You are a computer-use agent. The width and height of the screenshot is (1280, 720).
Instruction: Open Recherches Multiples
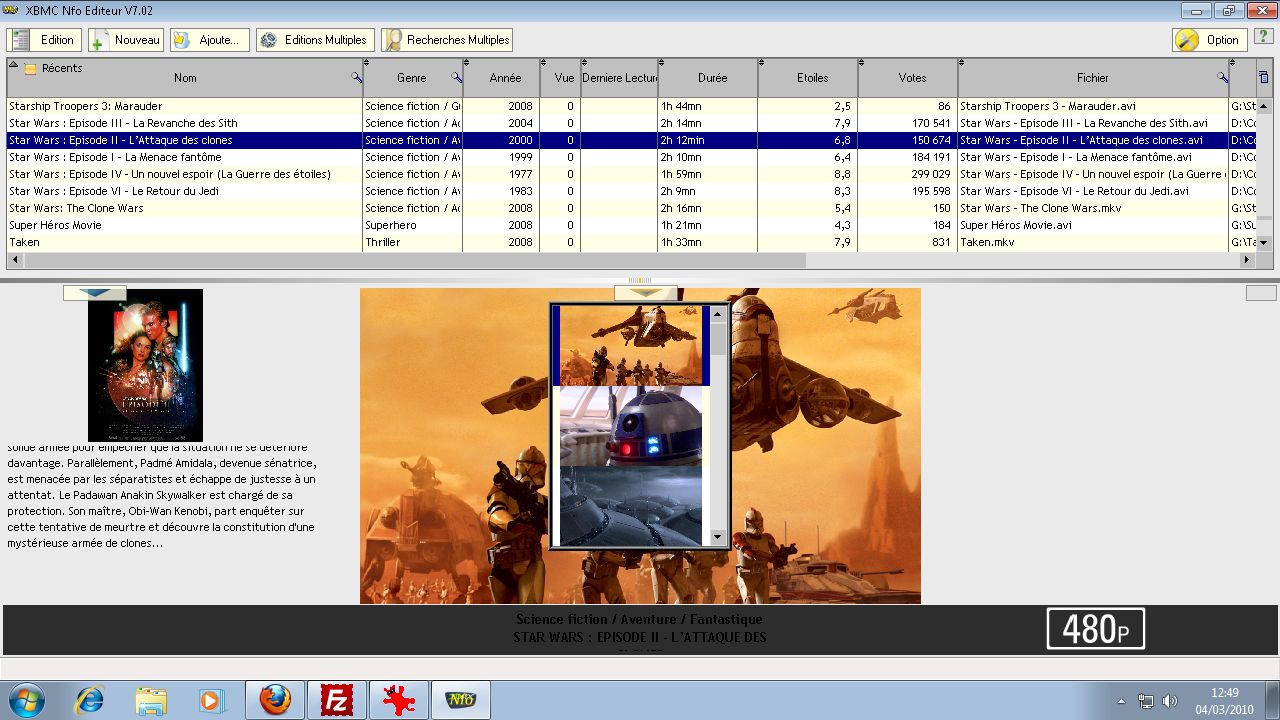(x=447, y=40)
